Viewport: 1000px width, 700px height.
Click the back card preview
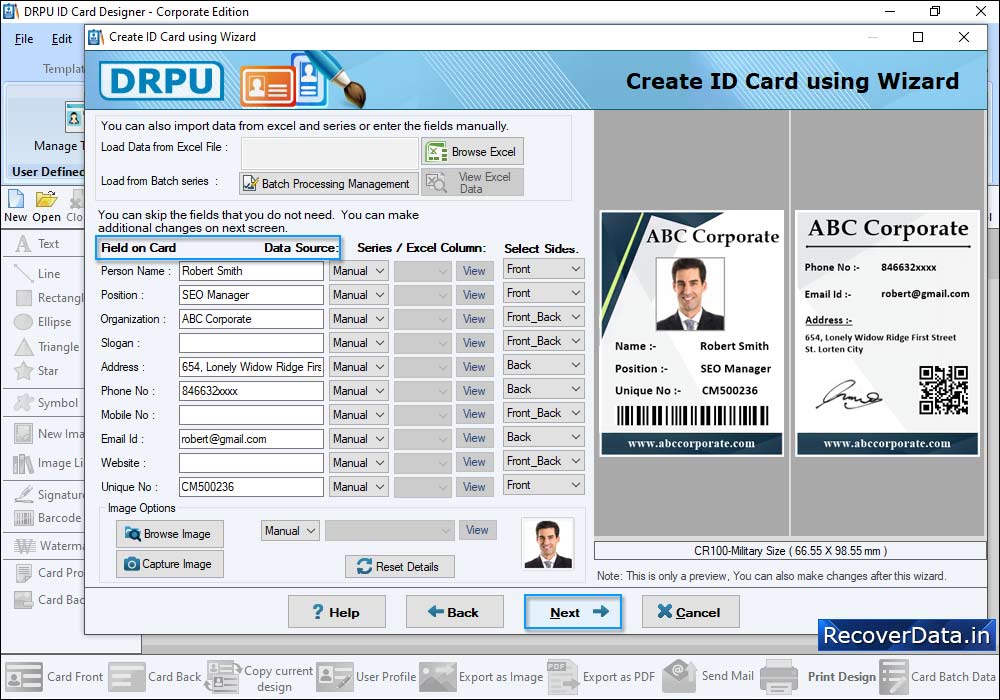pos(887,333)
